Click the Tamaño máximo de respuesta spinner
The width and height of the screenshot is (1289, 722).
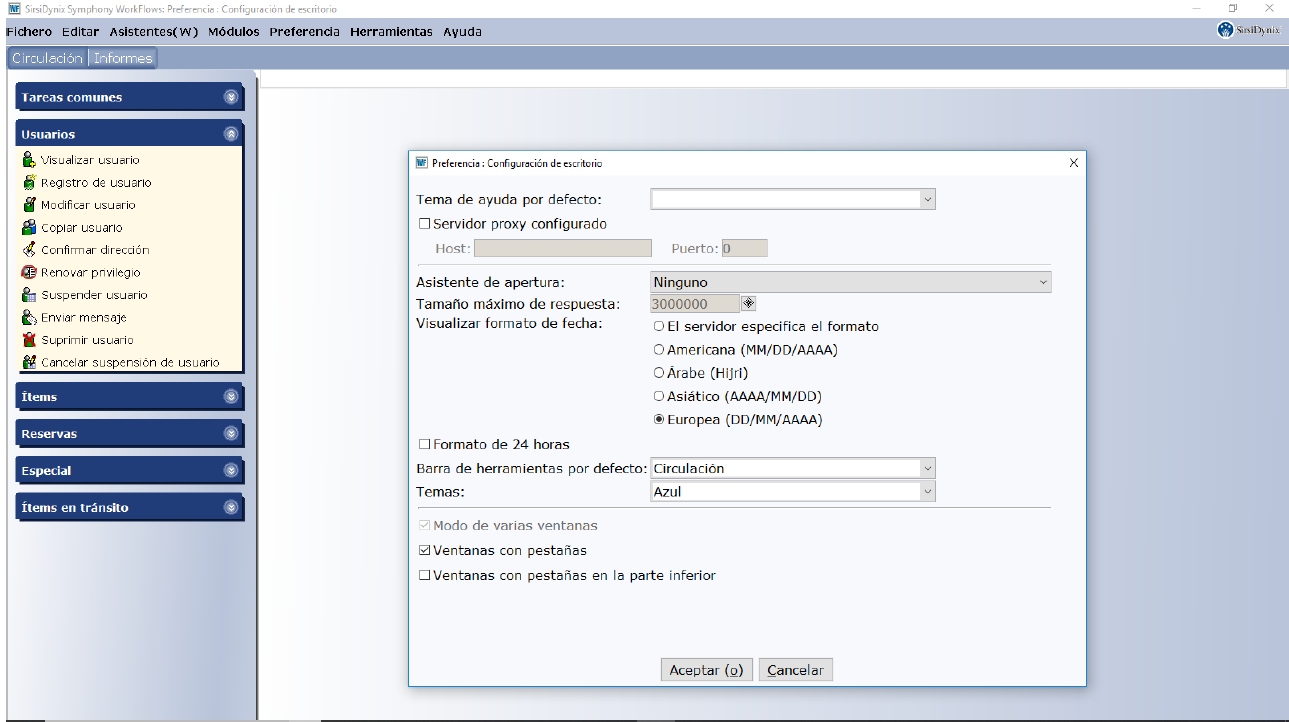pyautogui.click(x=748, y=304)
